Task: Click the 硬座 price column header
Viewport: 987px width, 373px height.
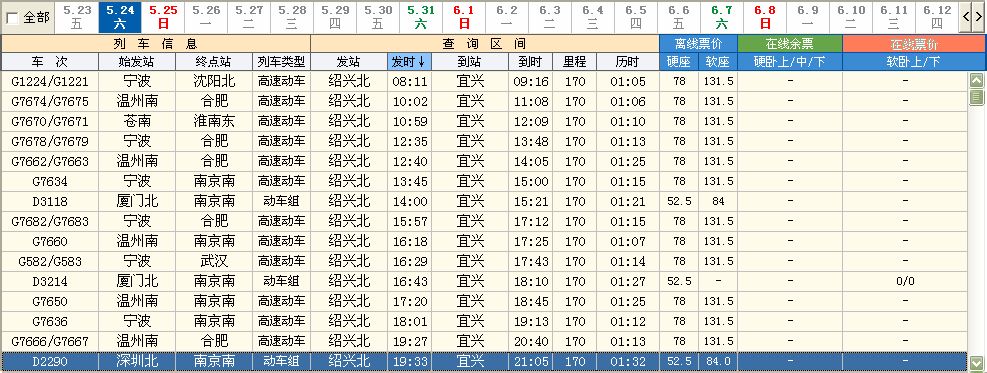Action: pyautogui.click(x=679, y=62)
